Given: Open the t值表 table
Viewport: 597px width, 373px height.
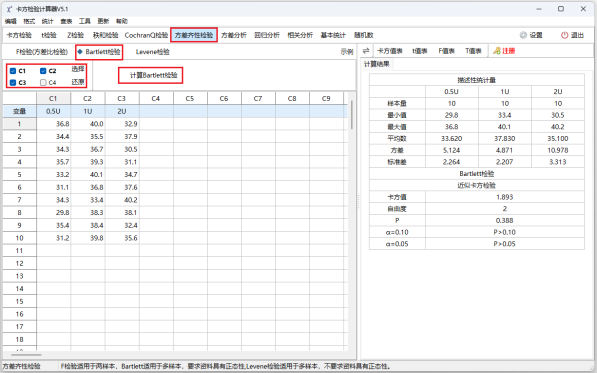Looking at the screenshot, I should click(x=419, y=51).
